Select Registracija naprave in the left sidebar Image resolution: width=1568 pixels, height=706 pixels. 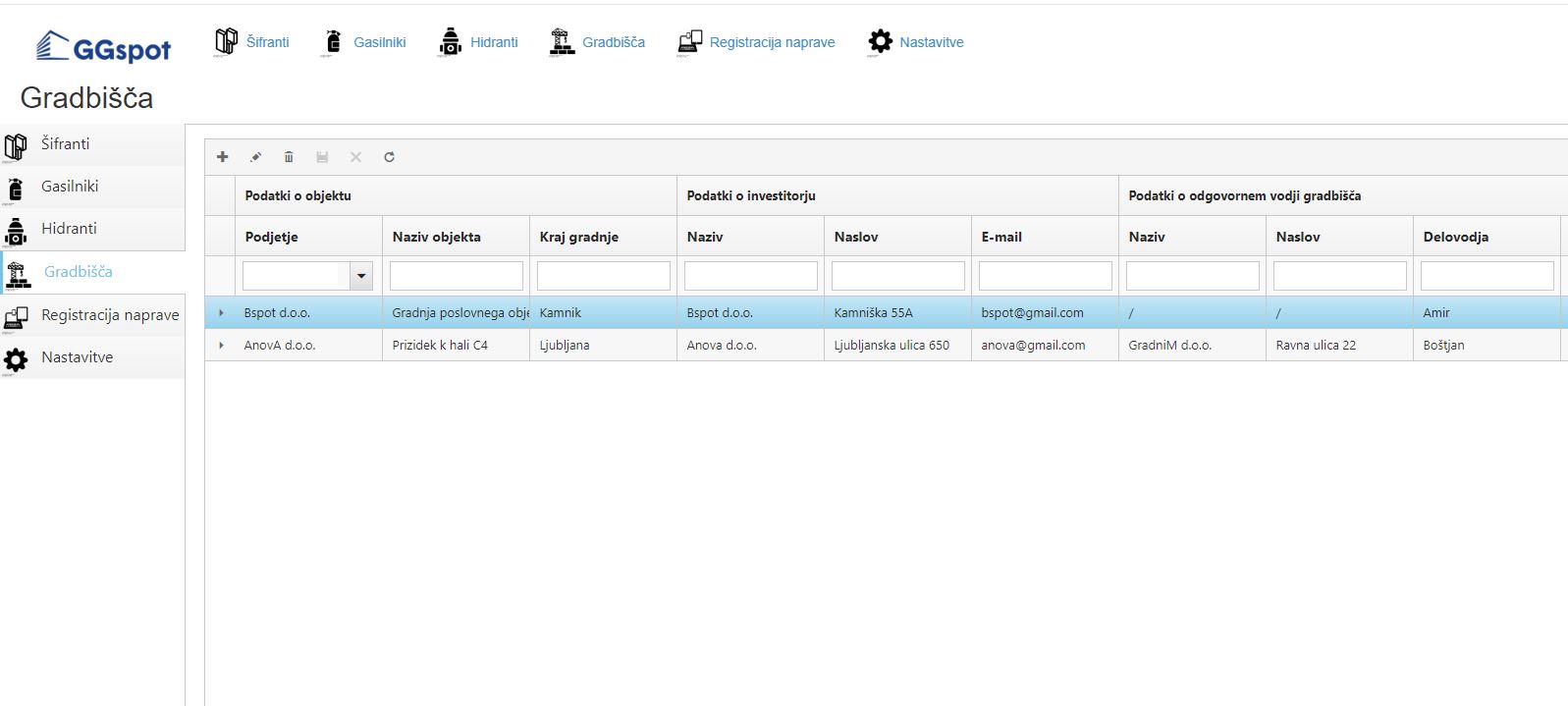tap(109, 315)
